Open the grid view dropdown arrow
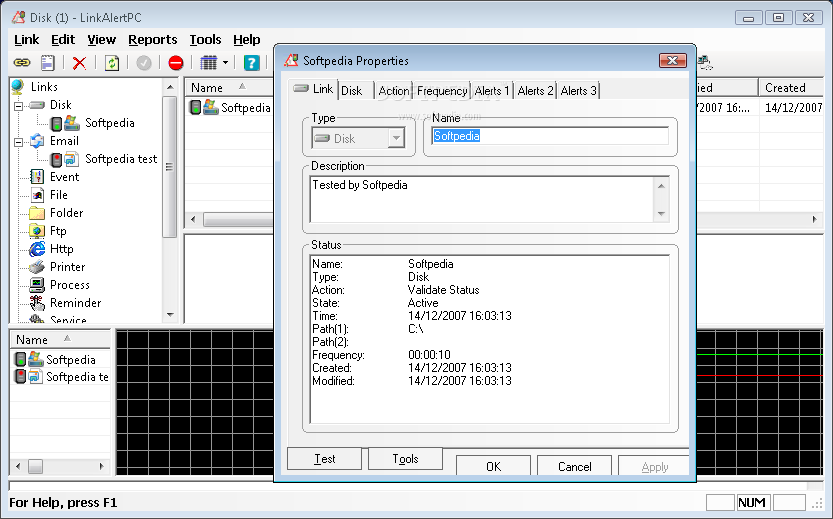This screenshot has width=833, height=519. click(x=225, y=63)
